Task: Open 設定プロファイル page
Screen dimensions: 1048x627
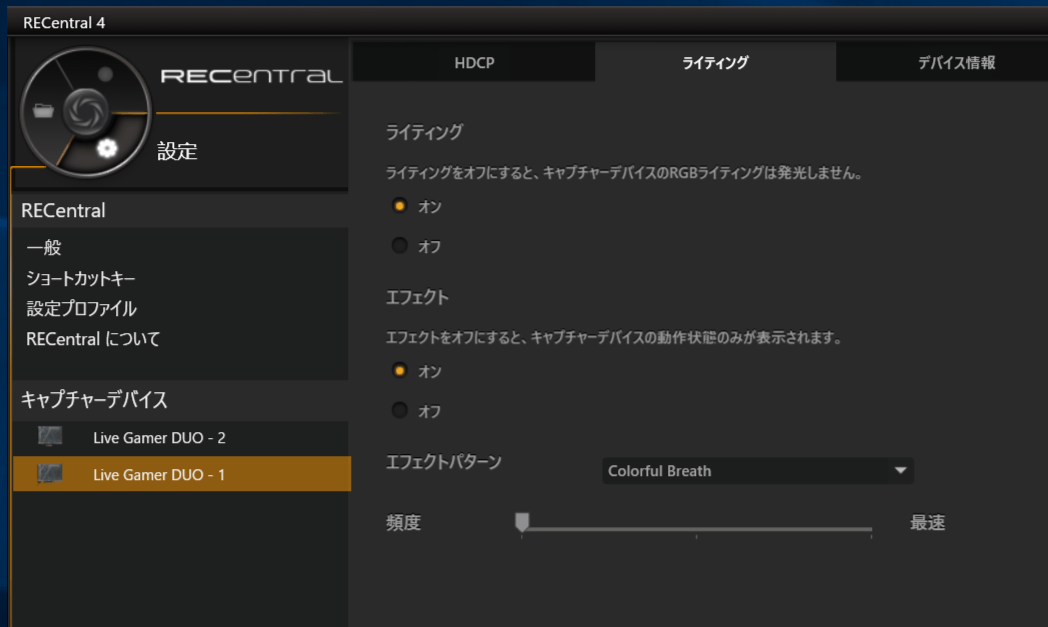Action: tap(82, 308)
